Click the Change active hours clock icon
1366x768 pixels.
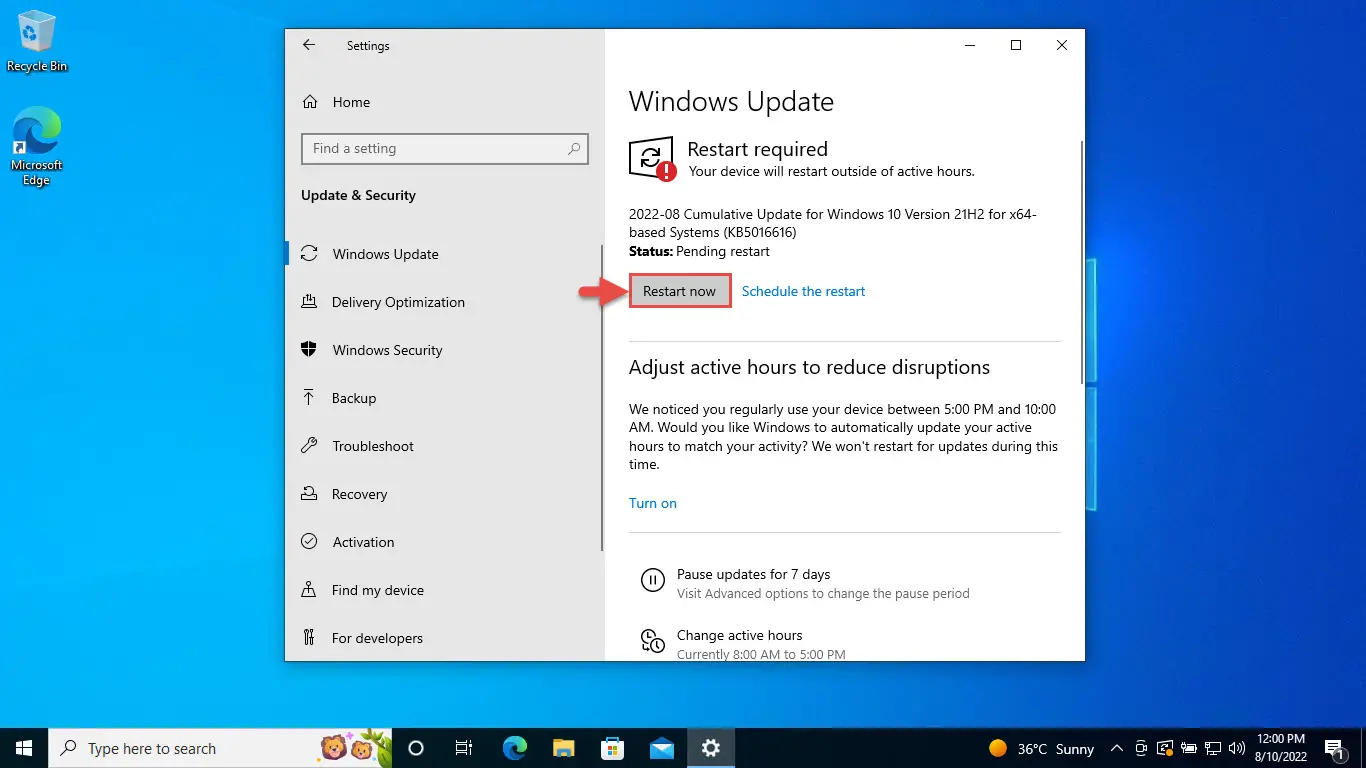[652, 641]
